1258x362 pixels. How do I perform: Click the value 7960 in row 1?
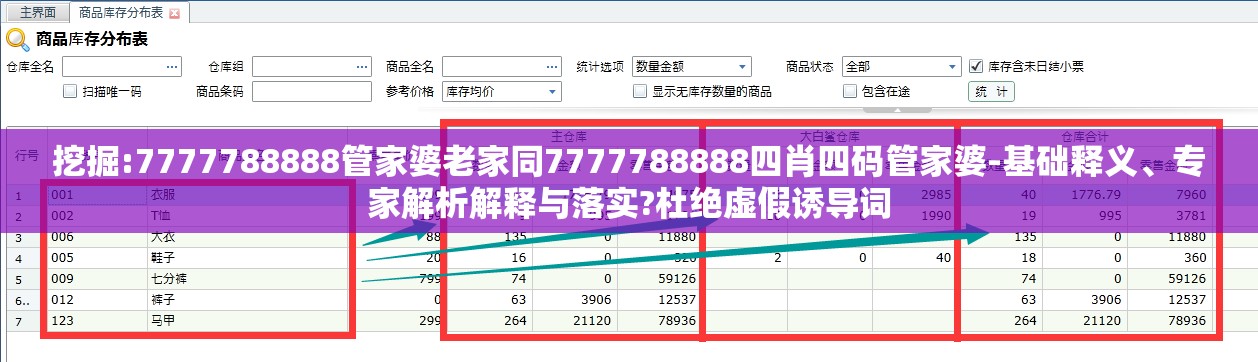(1191, 194)
